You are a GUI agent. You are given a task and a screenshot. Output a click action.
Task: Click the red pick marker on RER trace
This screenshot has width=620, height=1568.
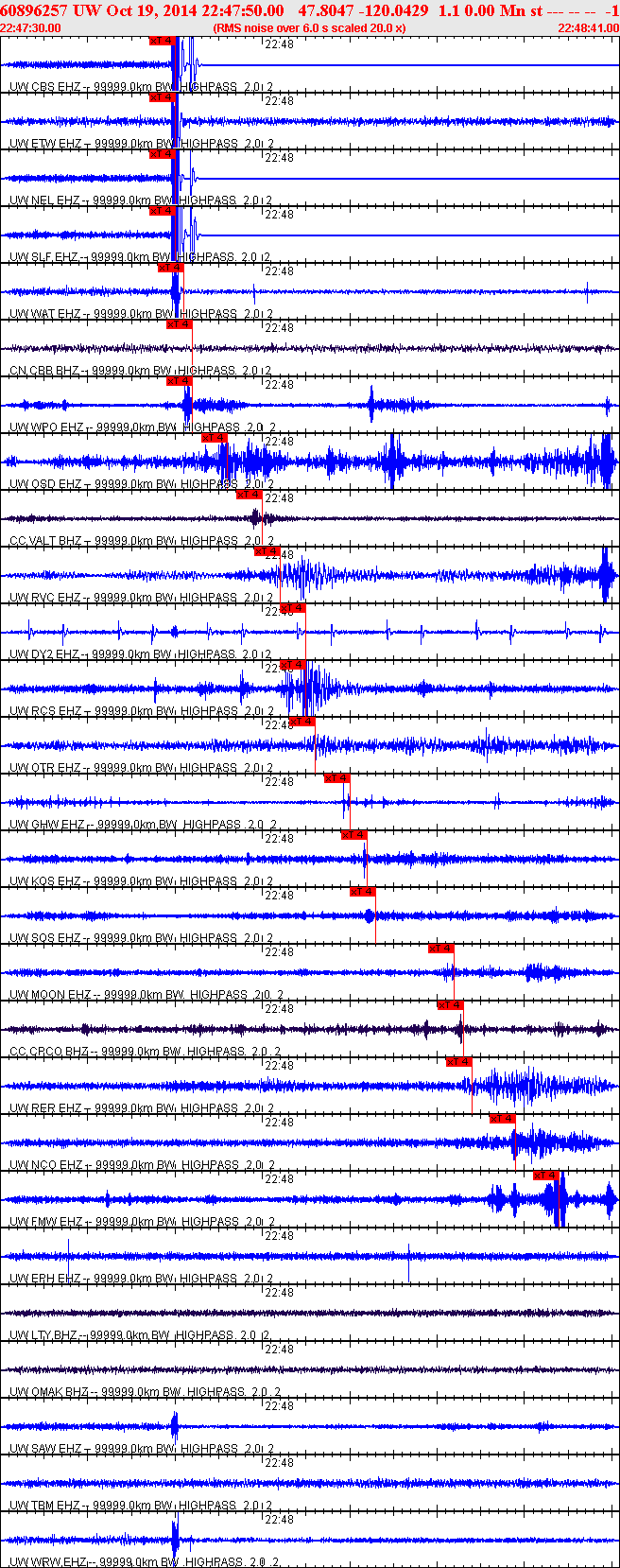pos(458,1062)
